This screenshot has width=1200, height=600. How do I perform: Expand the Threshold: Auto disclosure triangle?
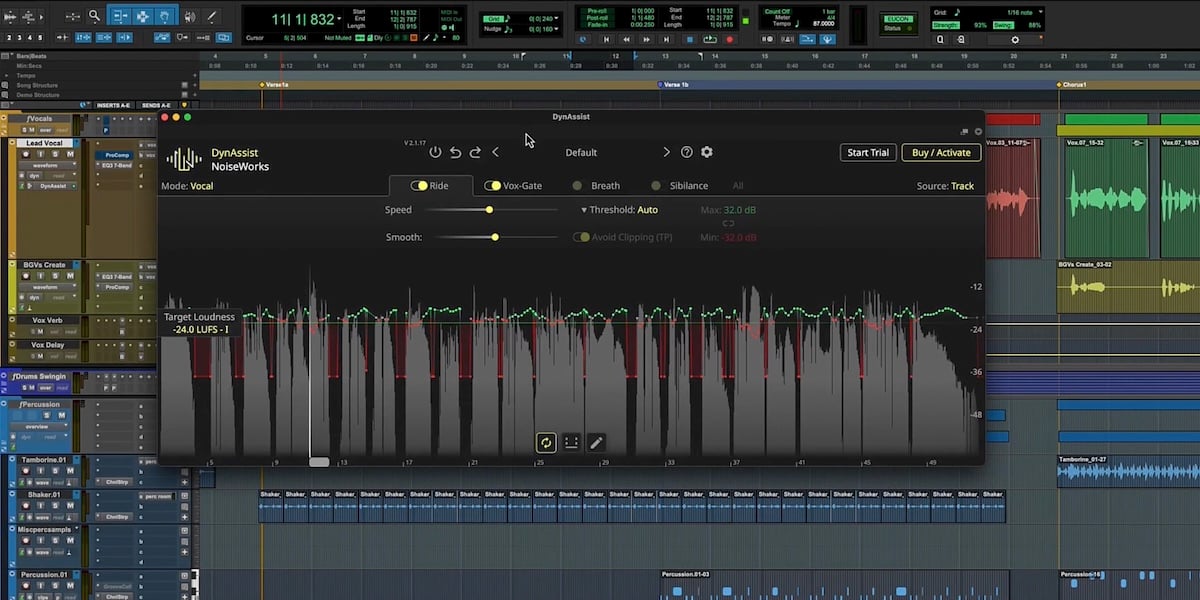pos(584,211)
